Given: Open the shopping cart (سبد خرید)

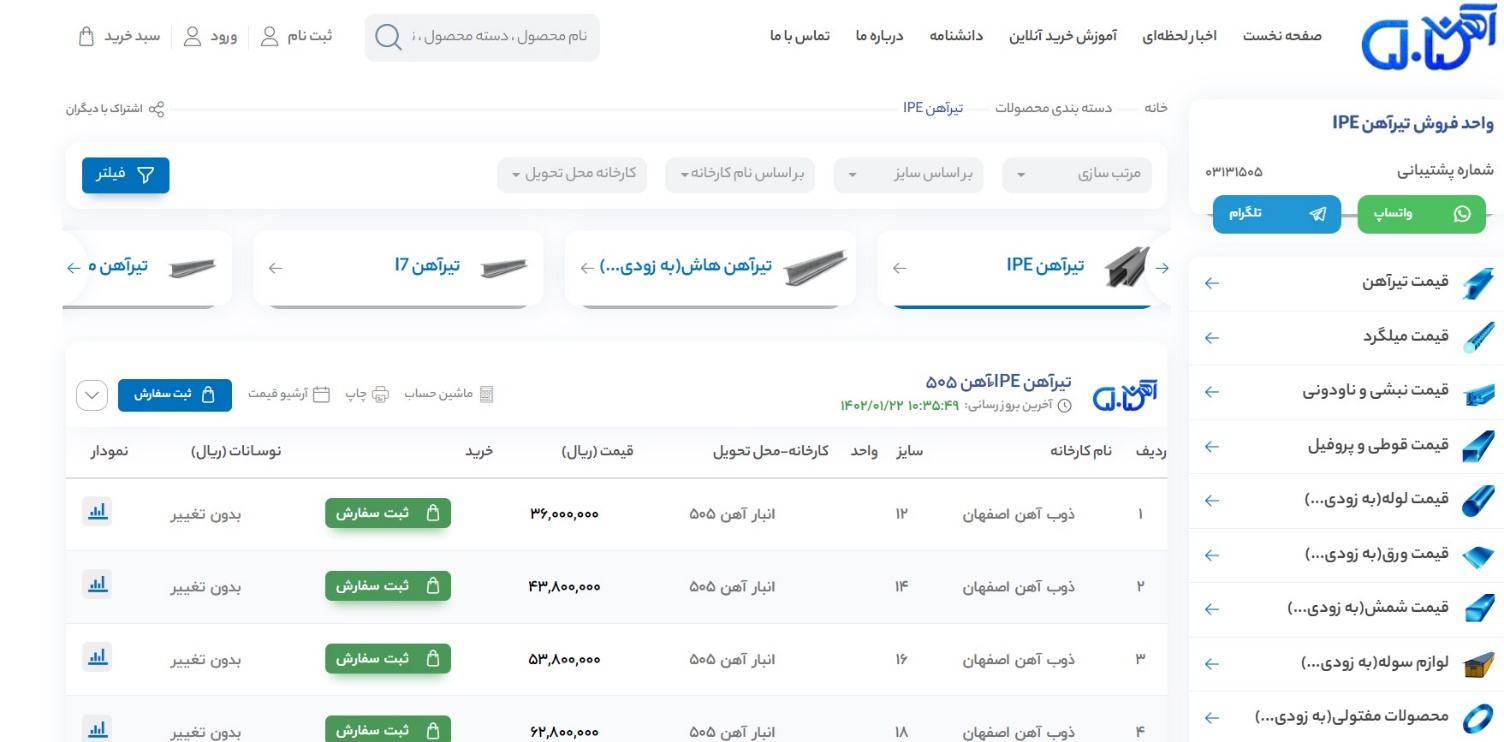Looking at the screenshot, I should tap(119, 36).
